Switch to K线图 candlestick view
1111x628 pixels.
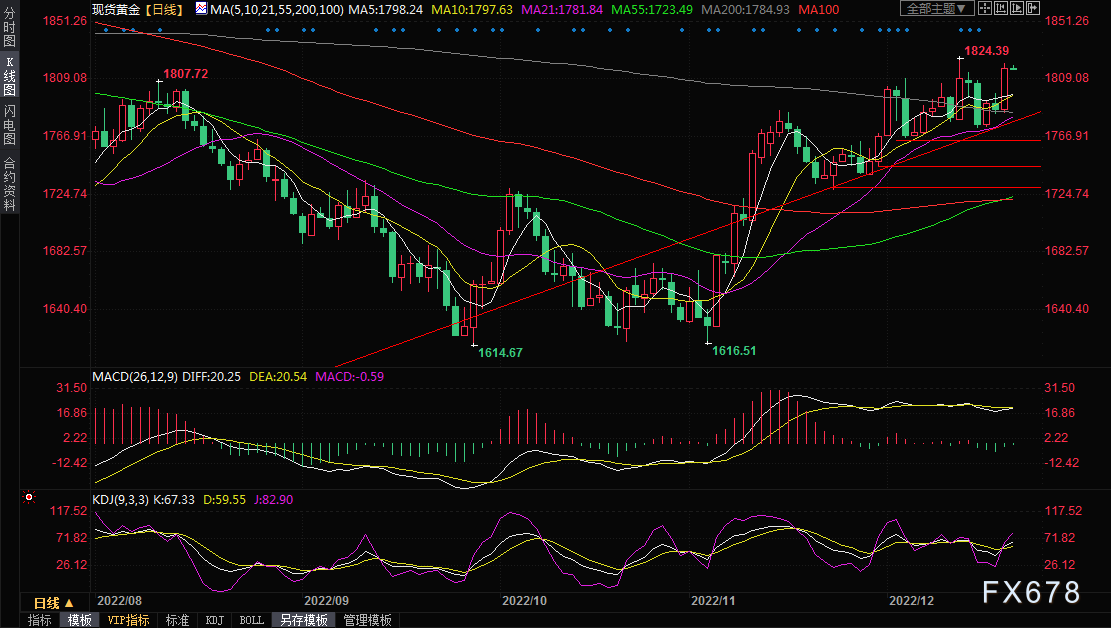(9, 75)
